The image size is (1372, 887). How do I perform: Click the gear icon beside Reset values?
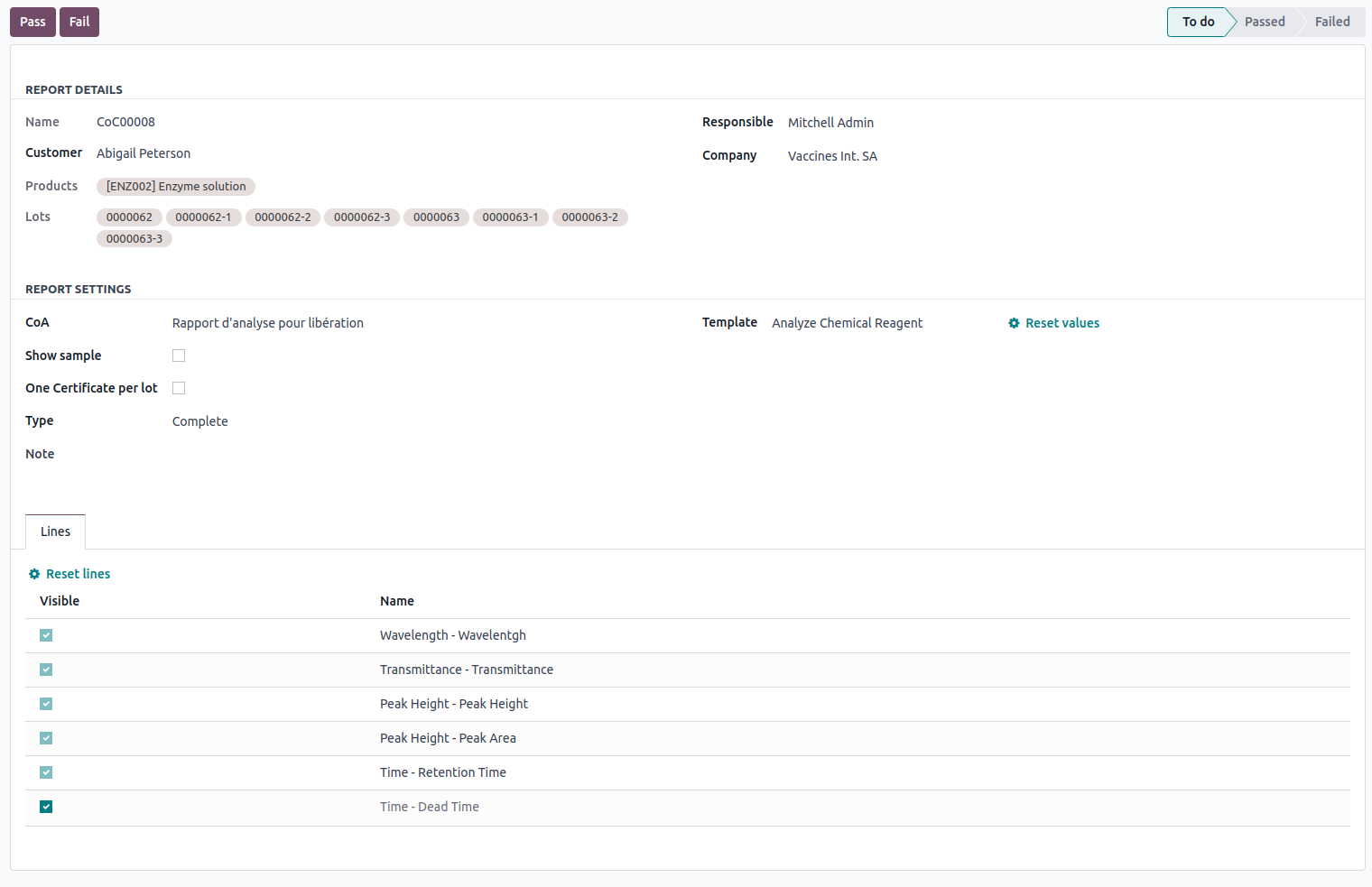click(x=1014, y=323)
